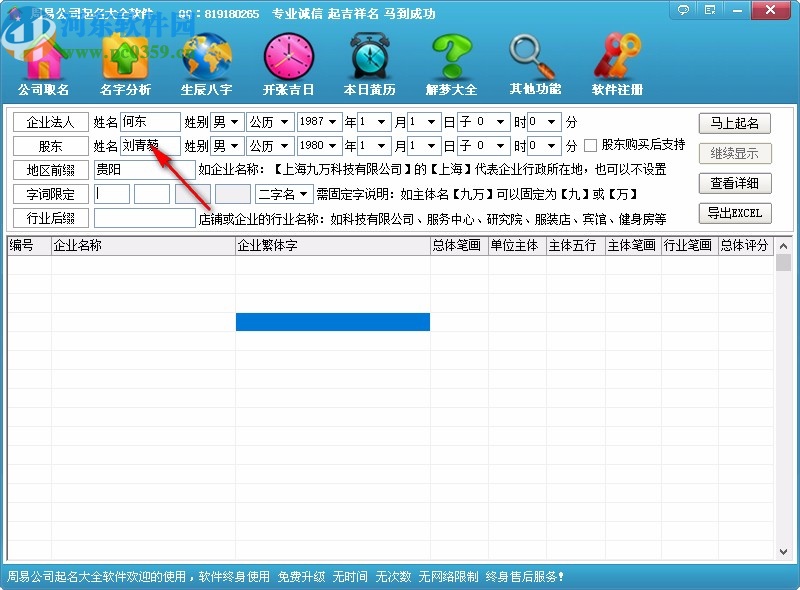Click the 软件注册 software registration key icon
Screen dimensions: 800x590
[615, 60]
